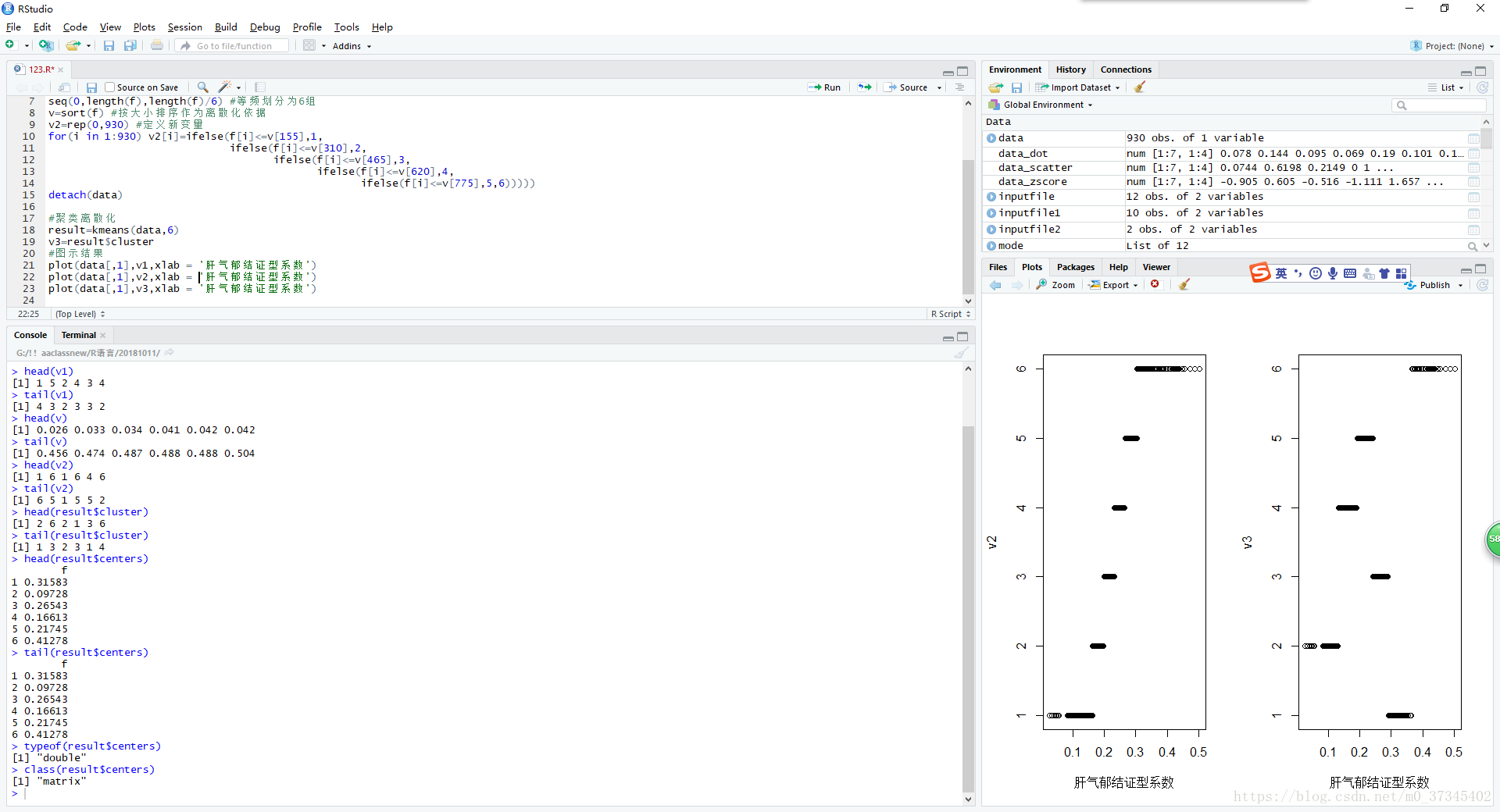Inspect the mode list magnifier icon
Image resolution: width=1500 pixels, height=812 pixels.
tap(1473, 246)
